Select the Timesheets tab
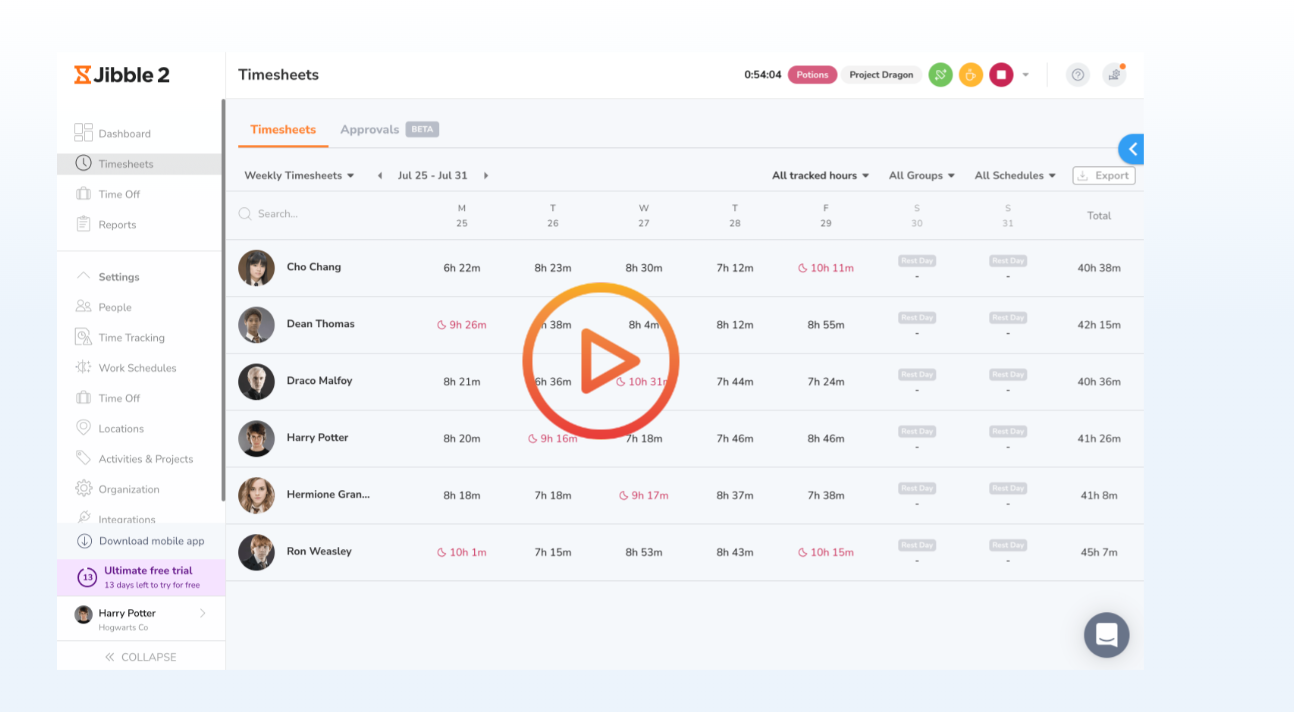This screenshot has height=712, width=1294. (x=283, y=130)
